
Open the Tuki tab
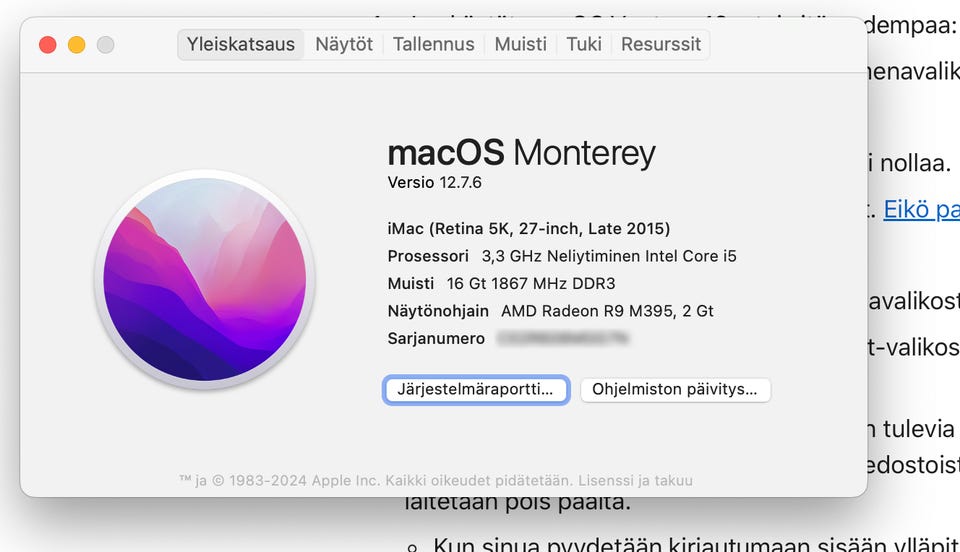tap(584, 44)
